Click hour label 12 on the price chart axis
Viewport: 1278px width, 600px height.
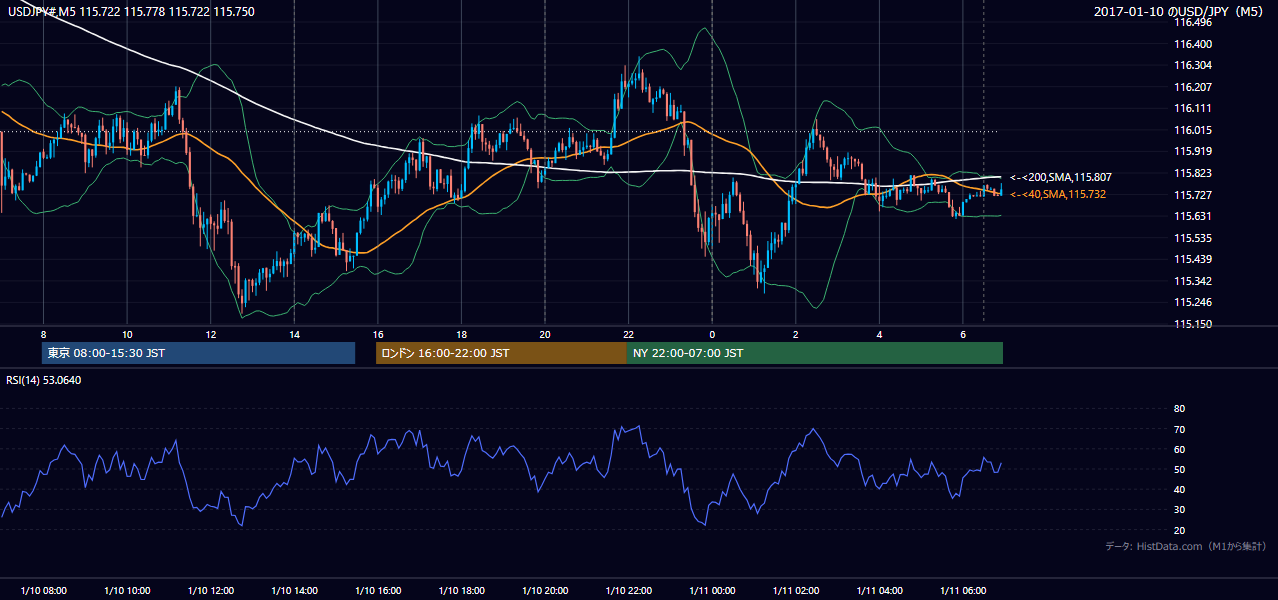coord(210,334)
